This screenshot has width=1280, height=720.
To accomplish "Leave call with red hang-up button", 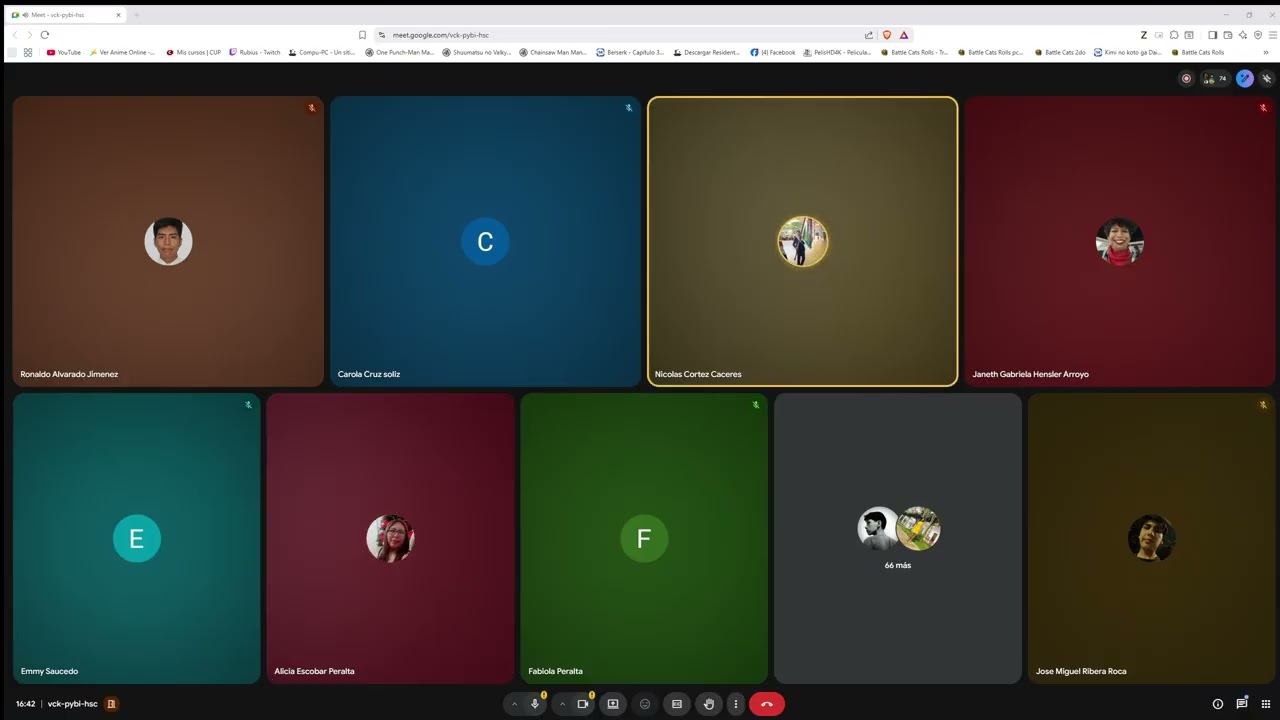I will pos(767,704).
